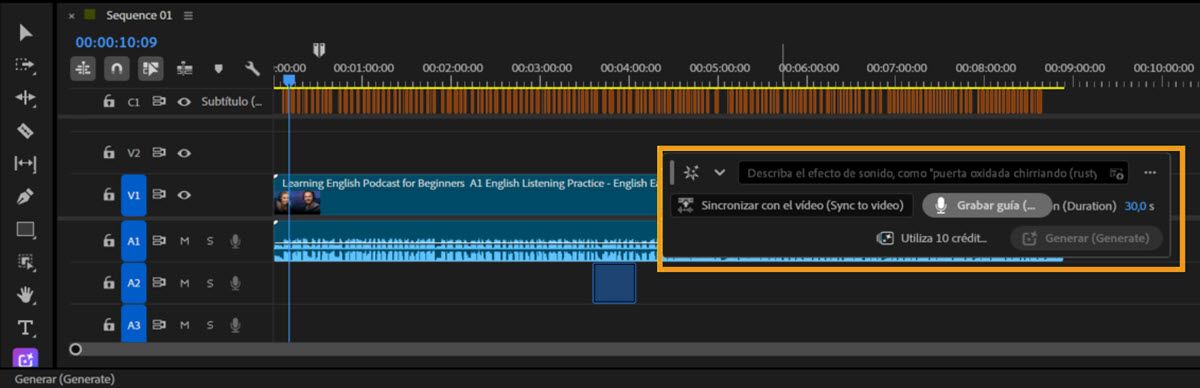Mute audio track A2
Image resolution: width=1200 pixels, height=388 pixels.
[184, 283]
